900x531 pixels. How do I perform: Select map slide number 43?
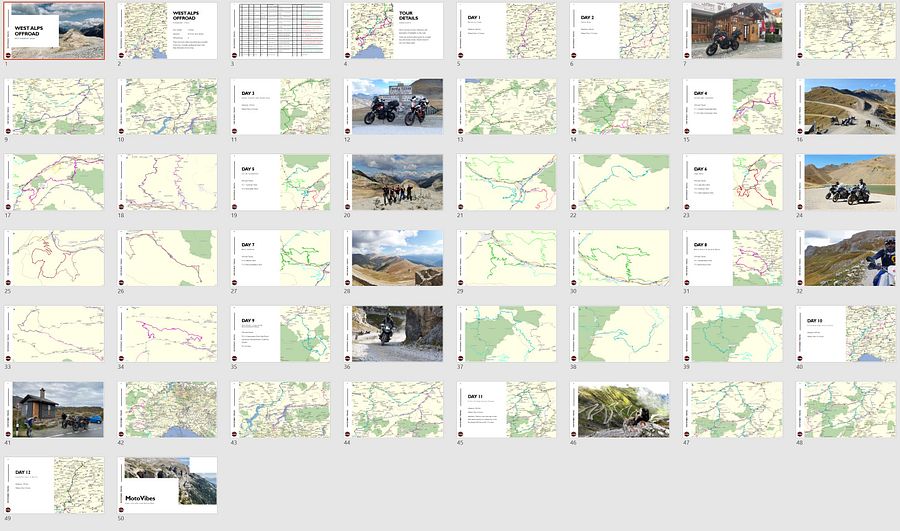click(281, 410)
